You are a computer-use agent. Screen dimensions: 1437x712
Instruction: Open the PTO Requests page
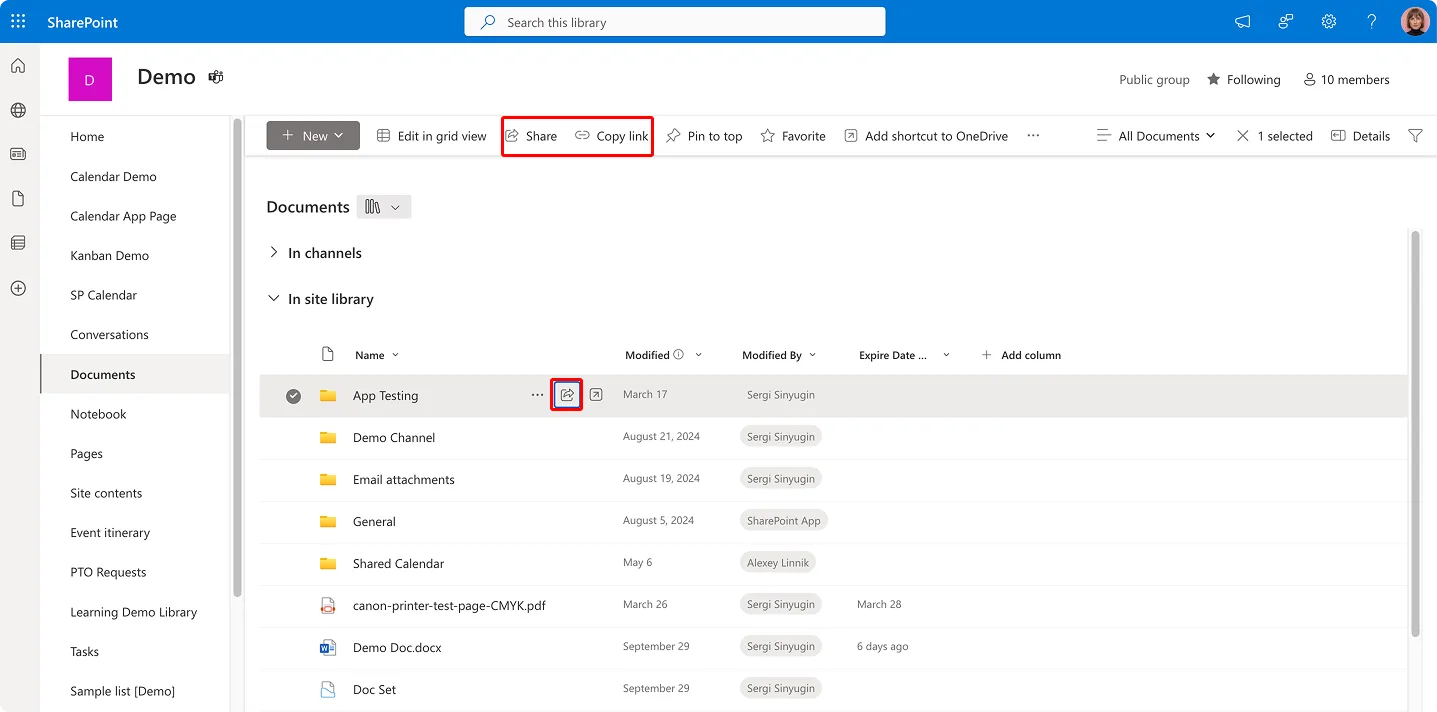(107, 572)
